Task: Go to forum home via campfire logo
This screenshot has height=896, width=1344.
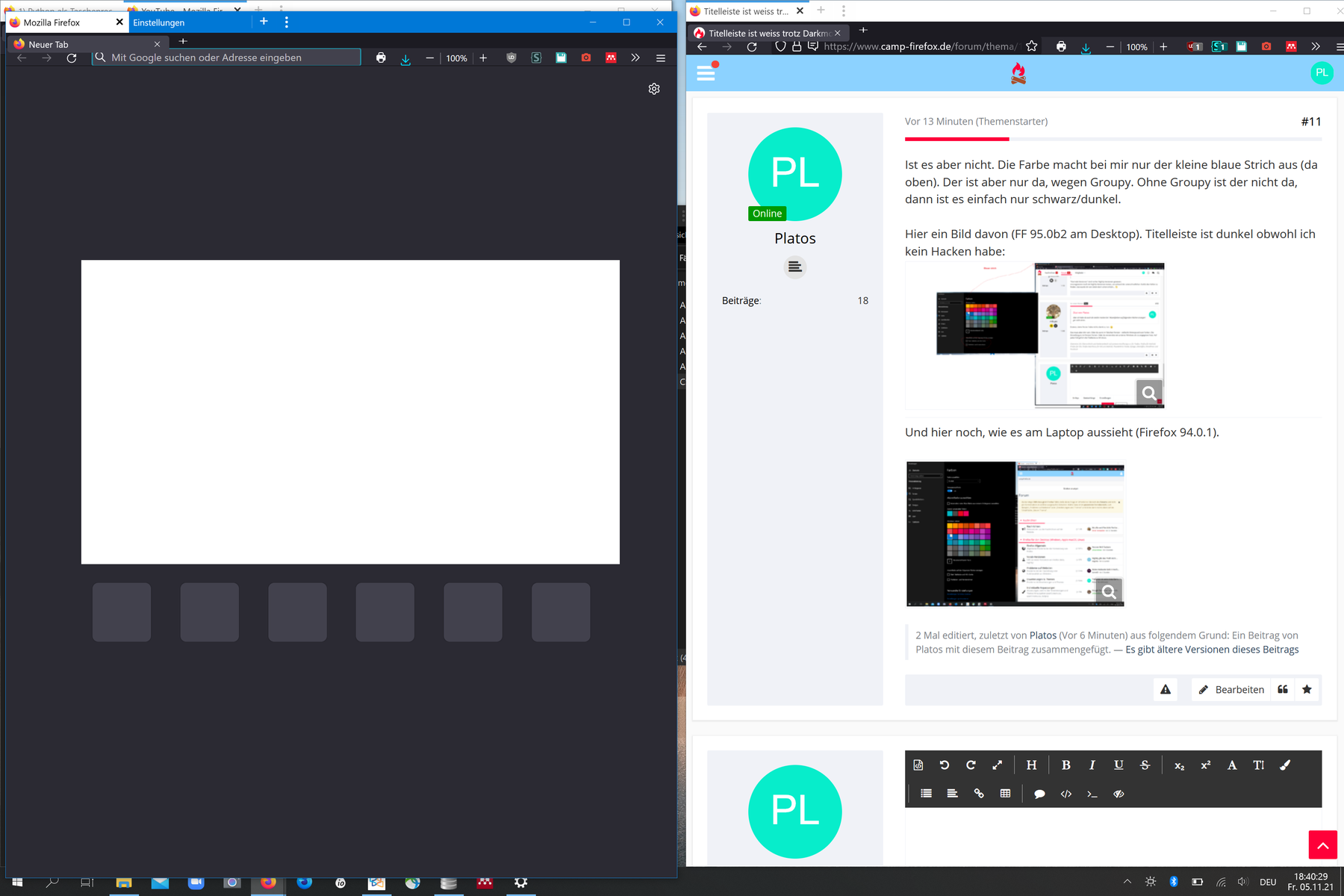Action: 1018,72
